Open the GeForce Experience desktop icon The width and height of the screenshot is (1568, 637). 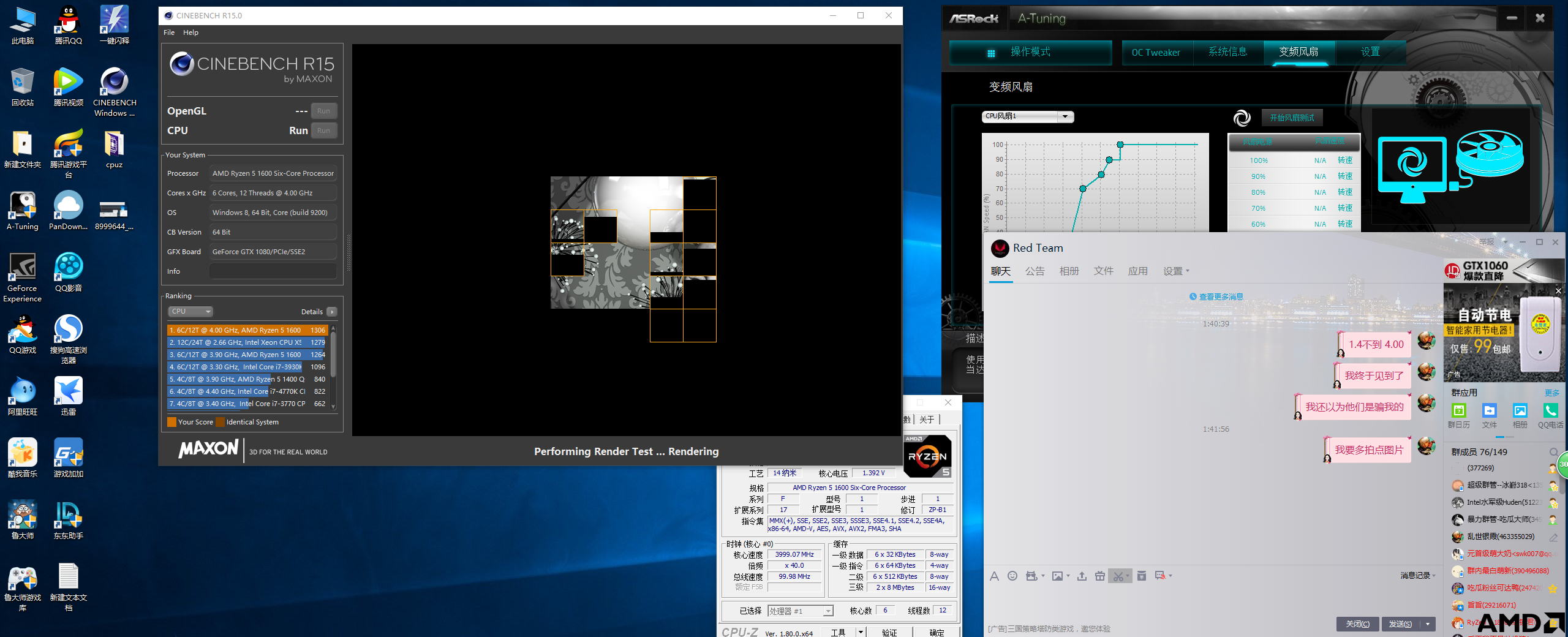pyautogui.click(x=23, y=277)
